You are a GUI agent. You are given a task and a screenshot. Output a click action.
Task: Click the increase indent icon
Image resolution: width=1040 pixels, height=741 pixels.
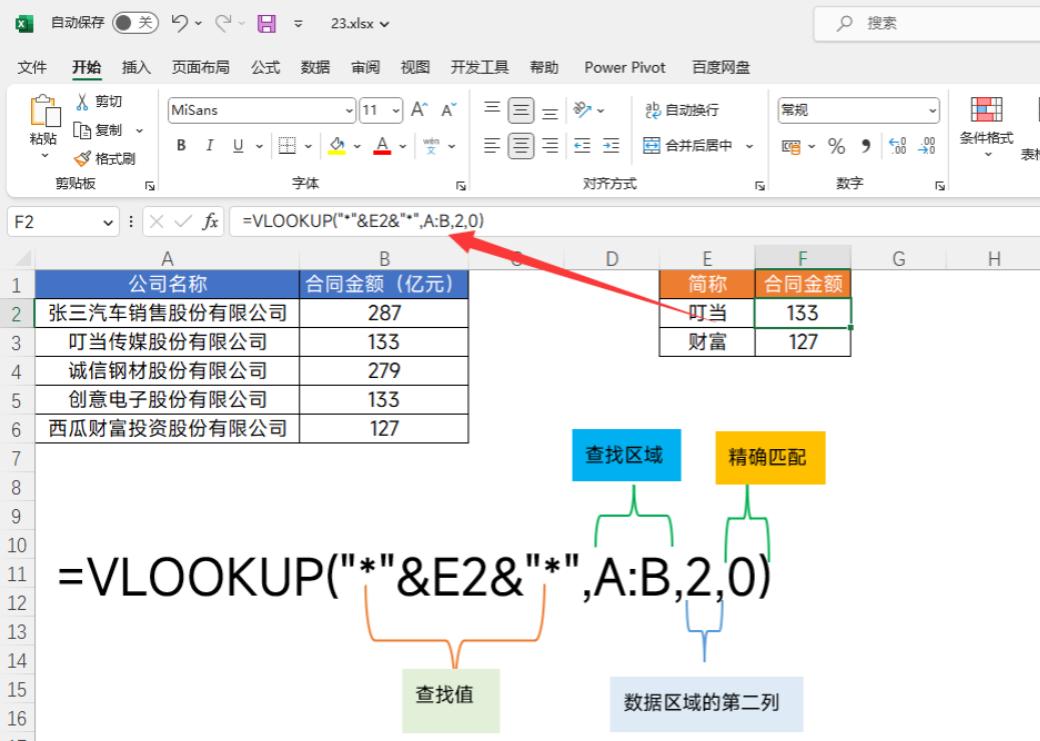coord(610,146)
